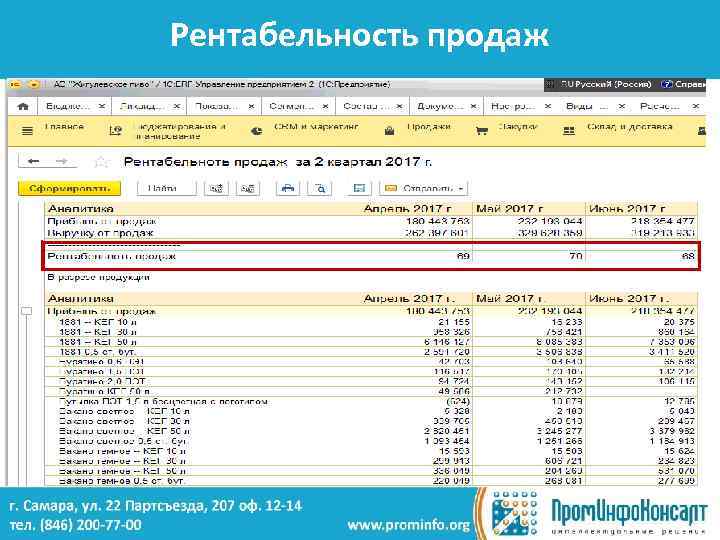Switch to the Виды... tab
This screenshot has width=720, height=540.
[587, 107]
